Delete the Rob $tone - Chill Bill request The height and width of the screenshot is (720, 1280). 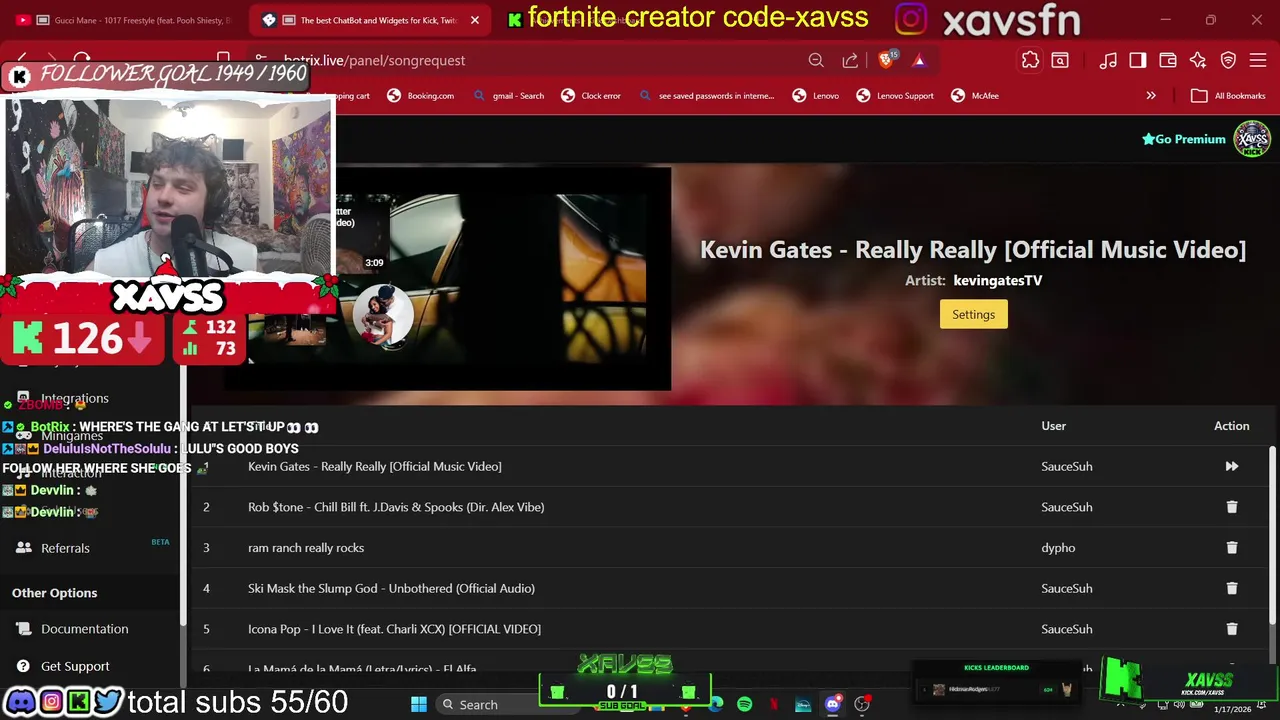click(1231, 507)
